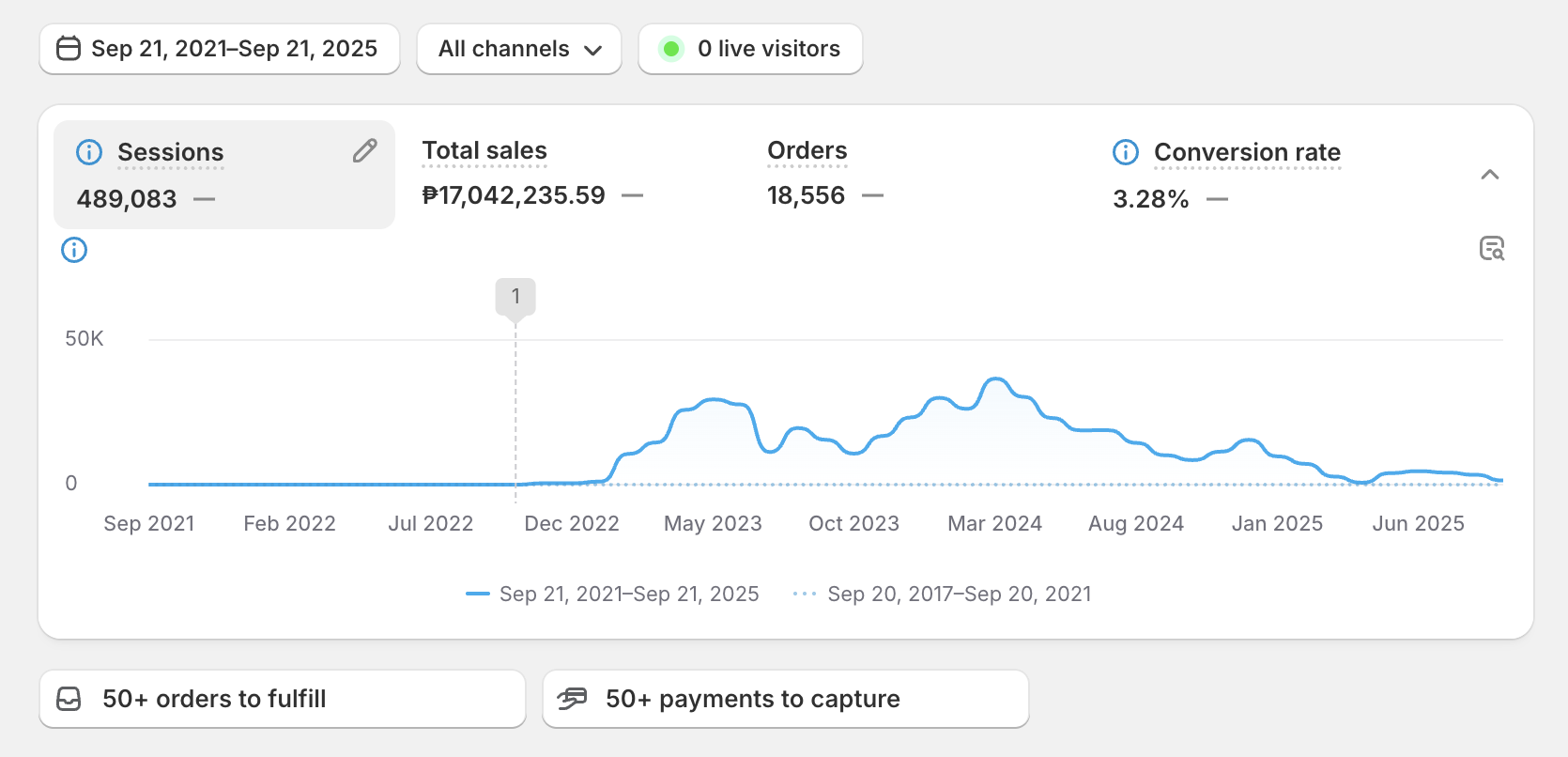Open the Sep 21, 2021–Sep 21, 2025 date picker
The height and width of the screenshot is (757, 1568).
tap(233, 49)
